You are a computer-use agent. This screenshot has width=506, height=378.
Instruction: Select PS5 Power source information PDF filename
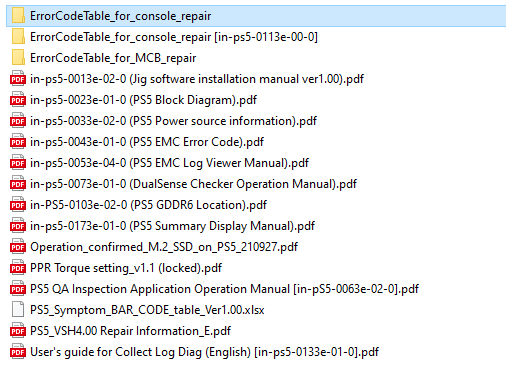(x=173, y=121)
